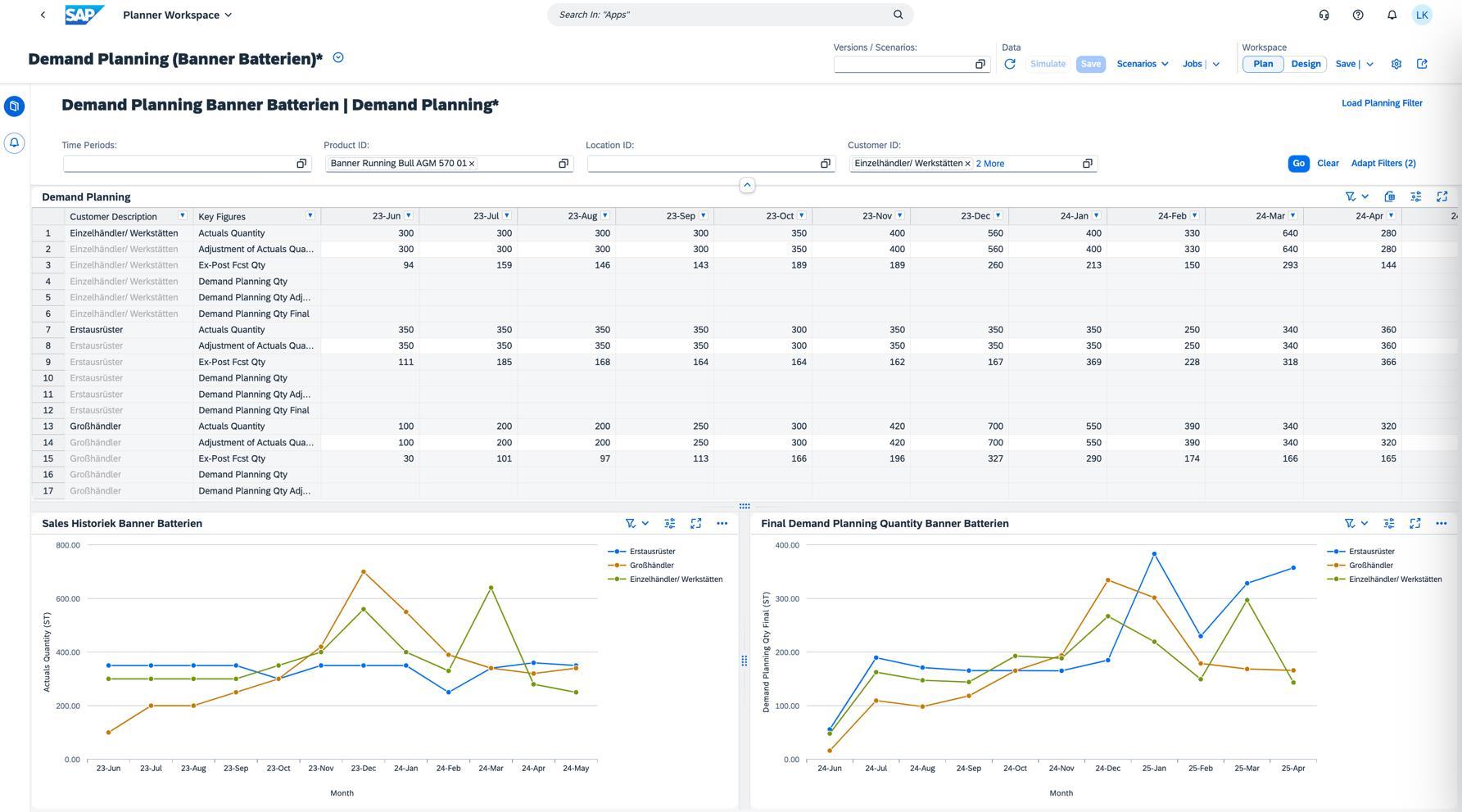Viewport: 1462px width, 812px height.
Task: Open 23-Jun column dropdown
Action: 409,215
